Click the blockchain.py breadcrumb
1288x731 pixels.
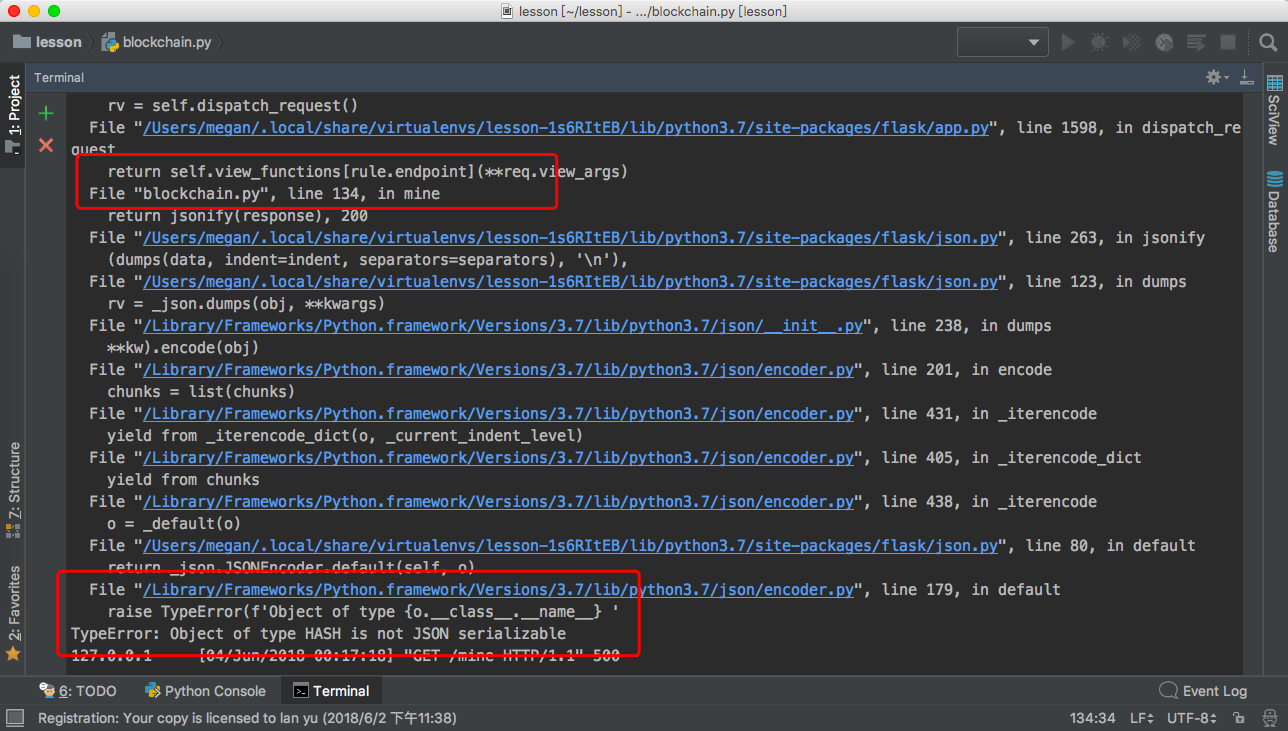[x=158, y=42]
